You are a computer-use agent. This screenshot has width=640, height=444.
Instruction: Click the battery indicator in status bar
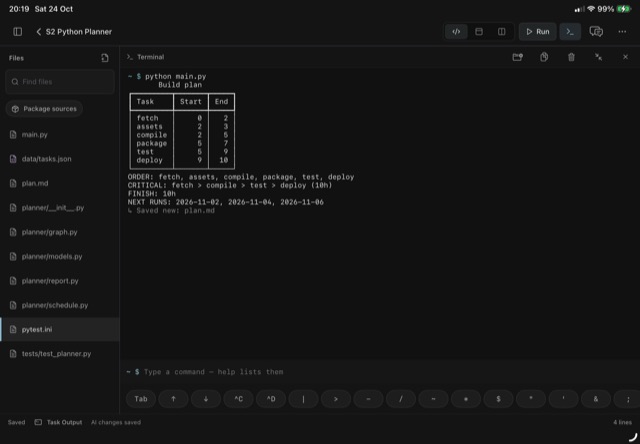click(624, 9)
